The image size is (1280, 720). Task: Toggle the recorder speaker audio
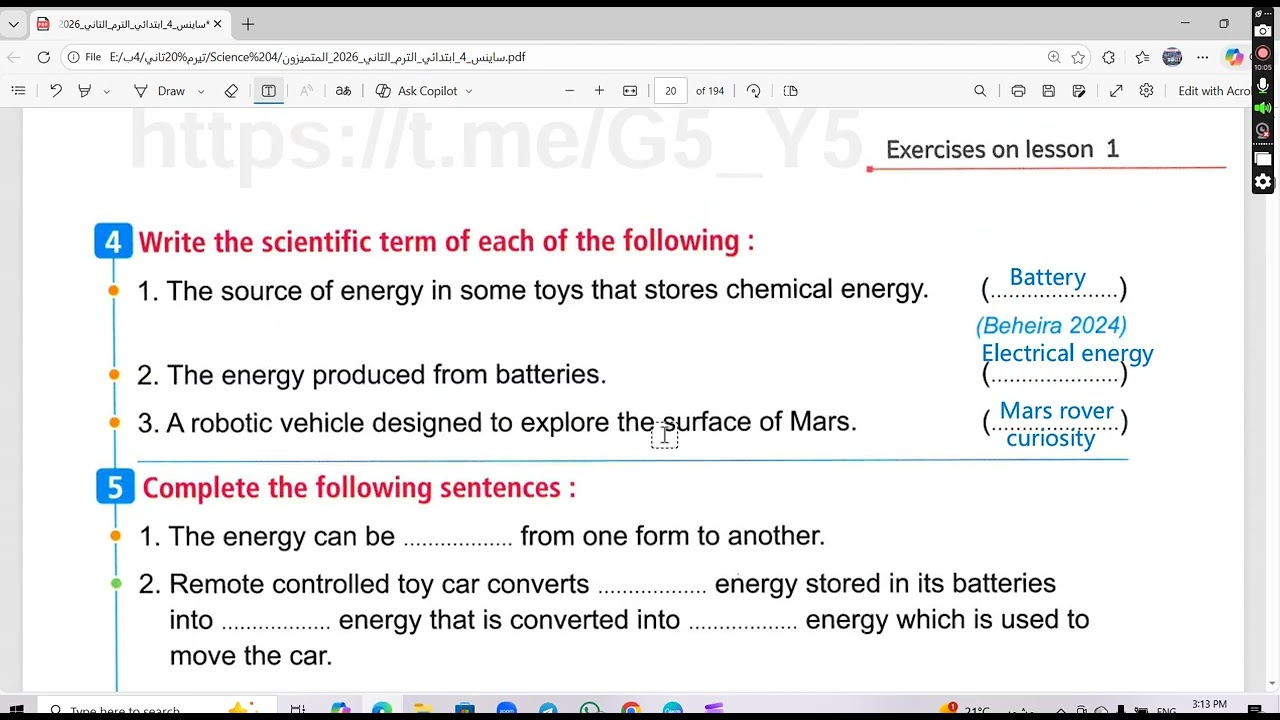(1263, 108)
